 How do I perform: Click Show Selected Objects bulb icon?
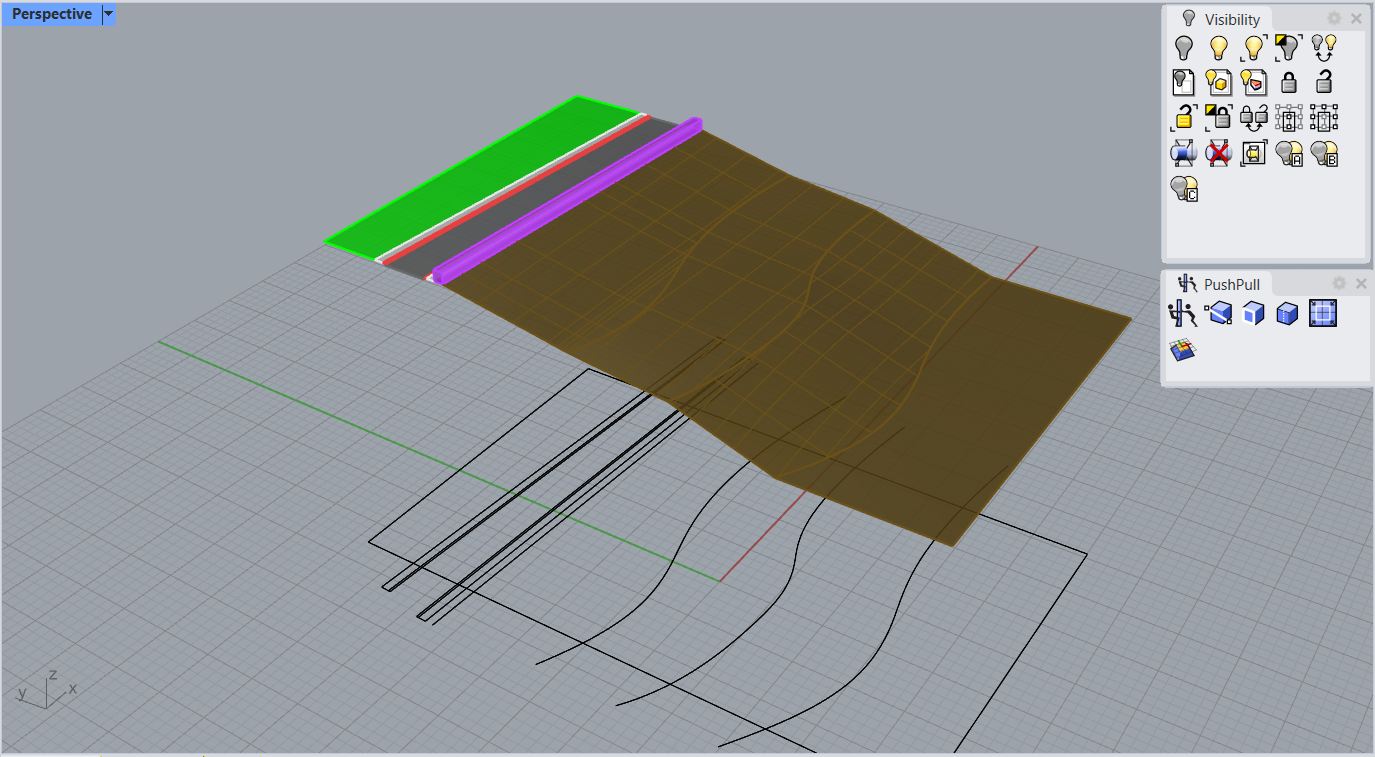point(1253,47)
